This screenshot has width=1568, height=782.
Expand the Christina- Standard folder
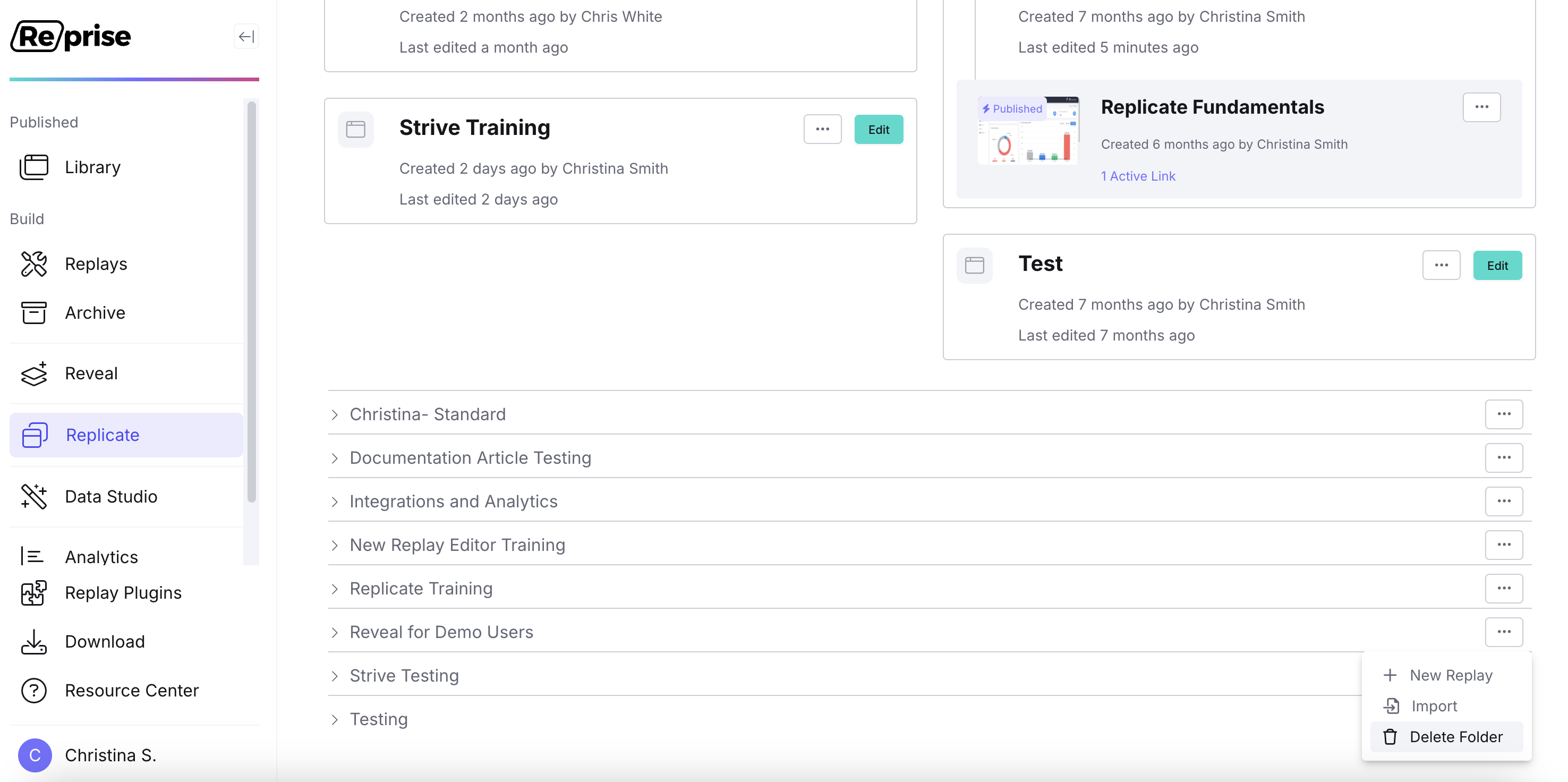pyautogui.click(x=334, y=414)
